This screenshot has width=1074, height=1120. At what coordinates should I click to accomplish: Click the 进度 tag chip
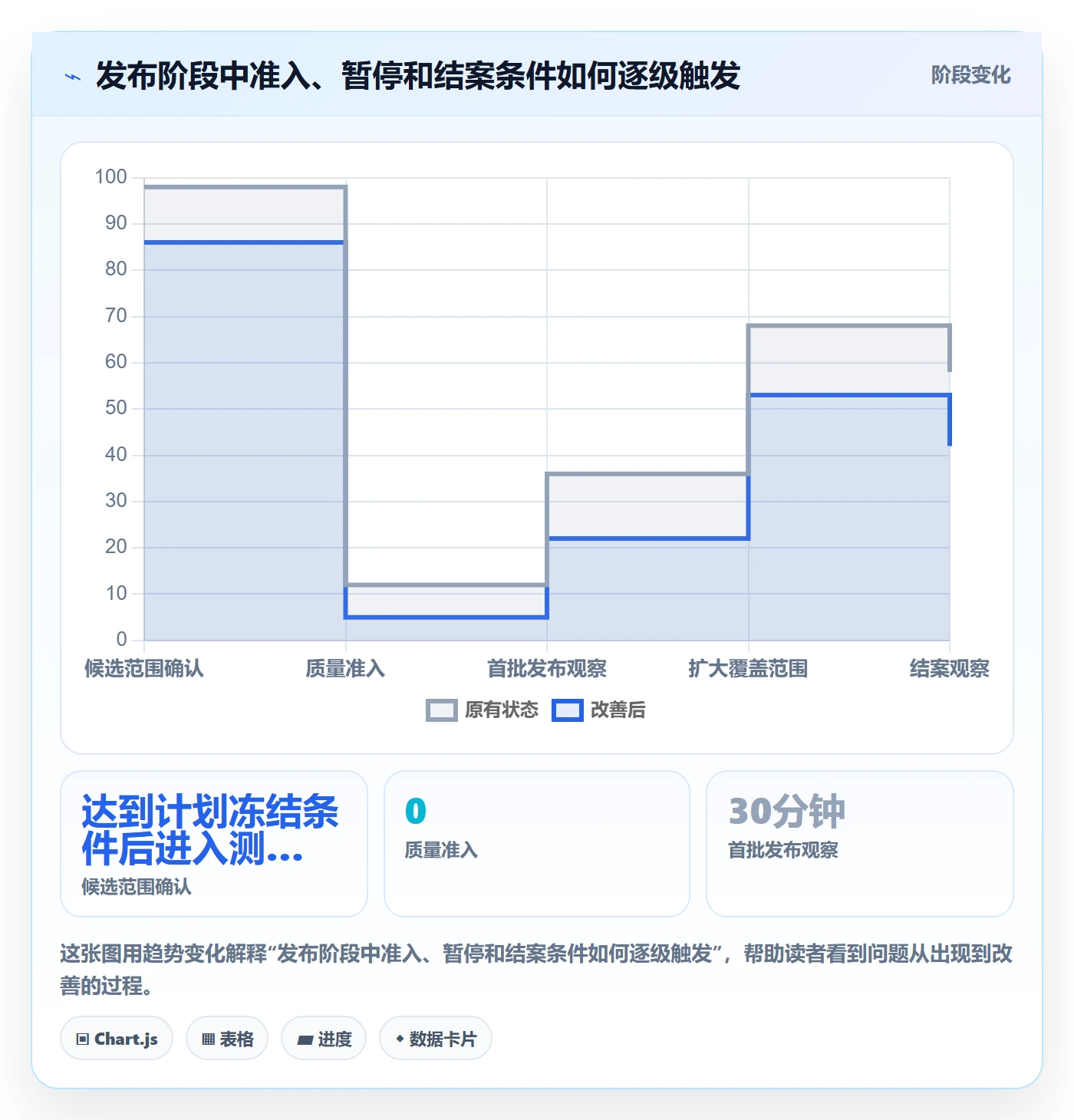[324, 1039]
